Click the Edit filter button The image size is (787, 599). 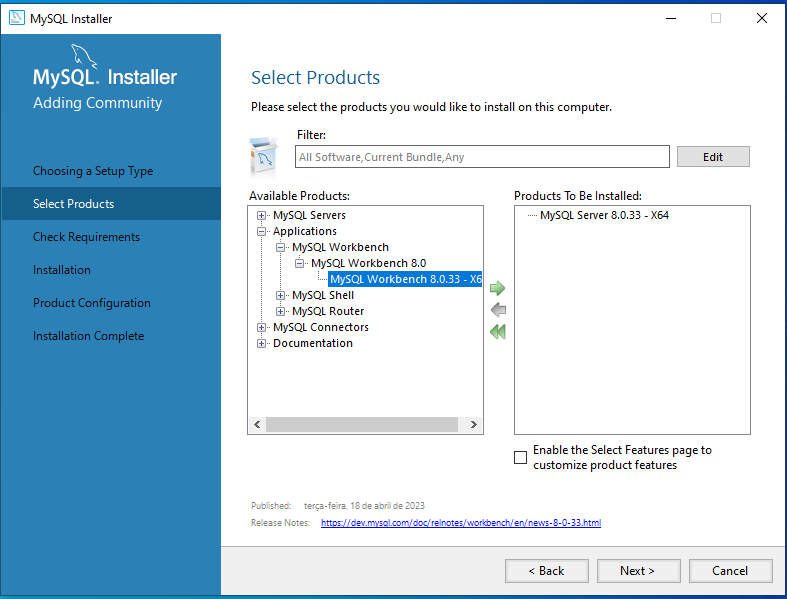pos(712,157)
